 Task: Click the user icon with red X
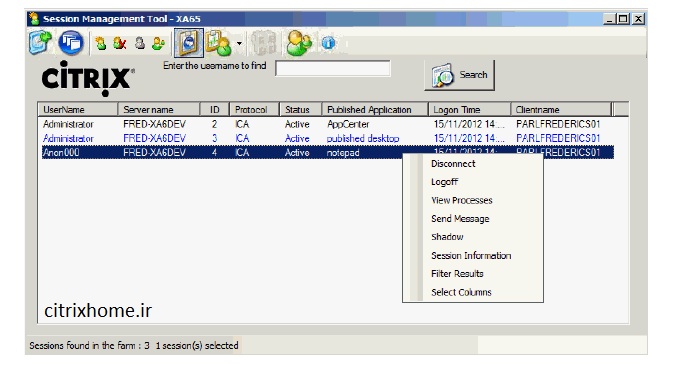(x=119, y=43)
